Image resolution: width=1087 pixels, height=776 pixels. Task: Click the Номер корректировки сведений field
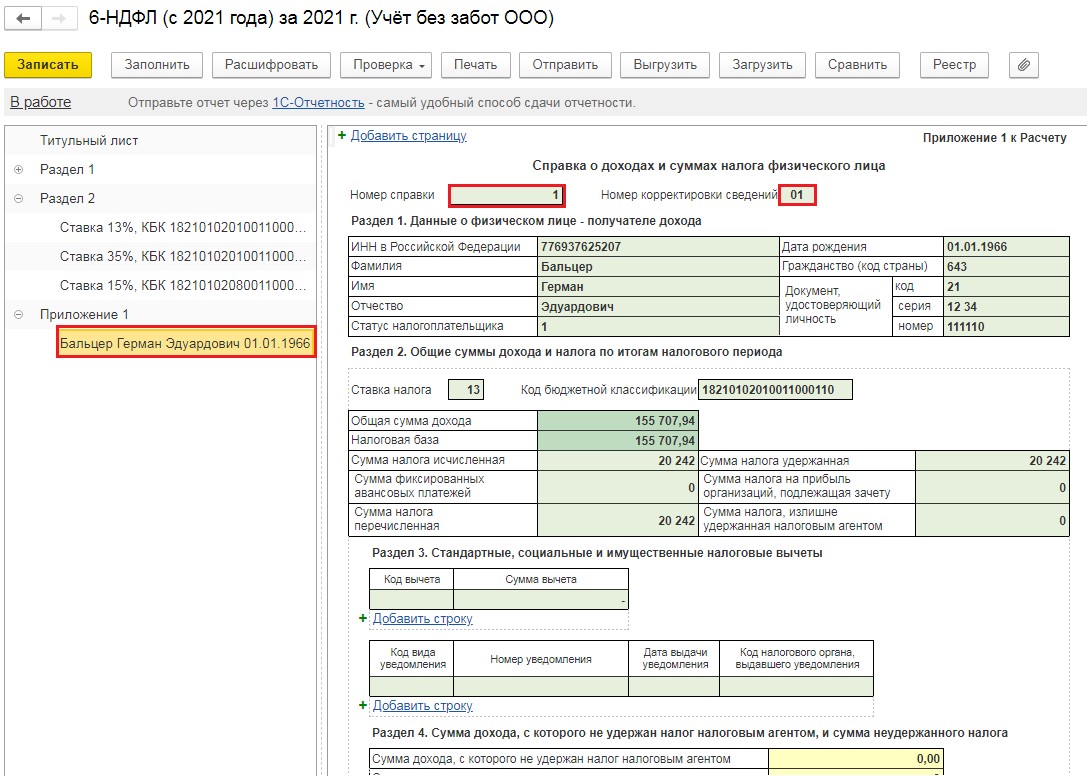coord(797,195)
